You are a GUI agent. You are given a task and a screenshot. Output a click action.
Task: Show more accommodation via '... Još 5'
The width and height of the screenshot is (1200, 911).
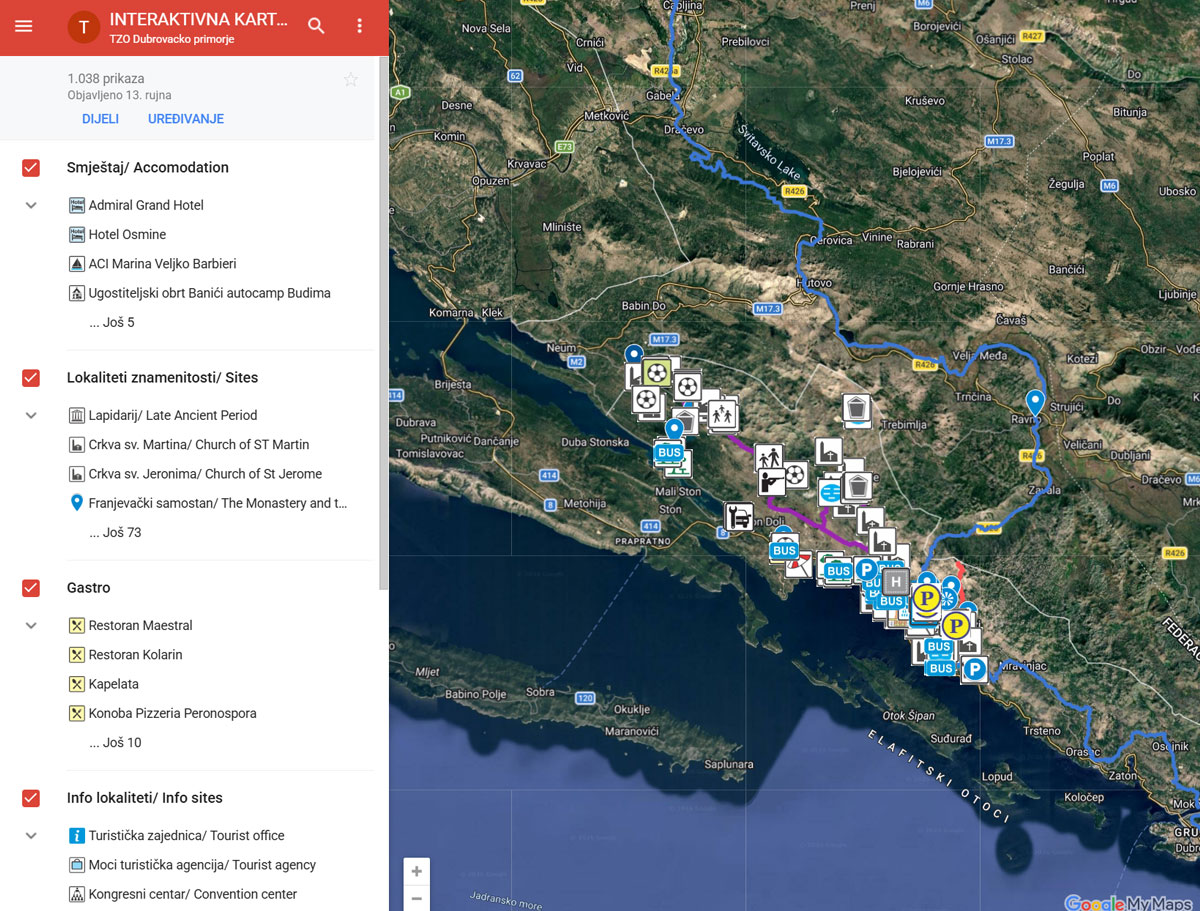point(112,322)
